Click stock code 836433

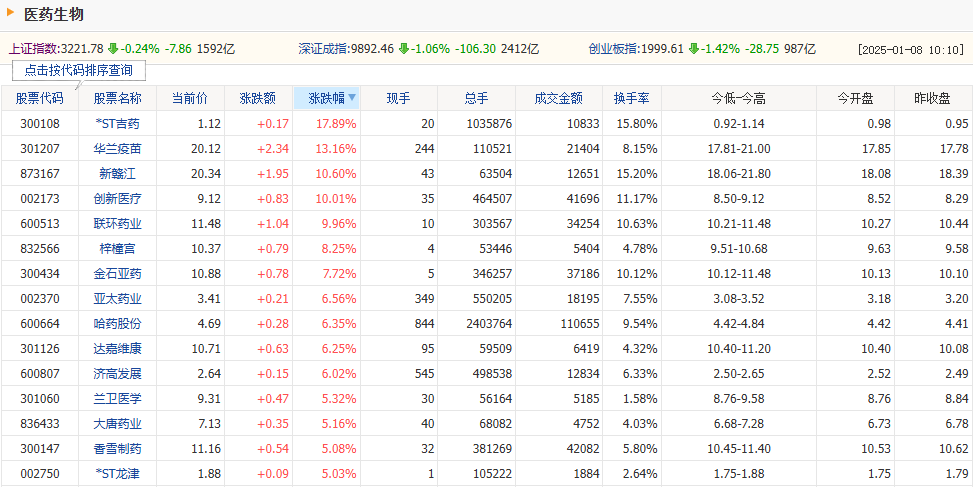(40, 424)
